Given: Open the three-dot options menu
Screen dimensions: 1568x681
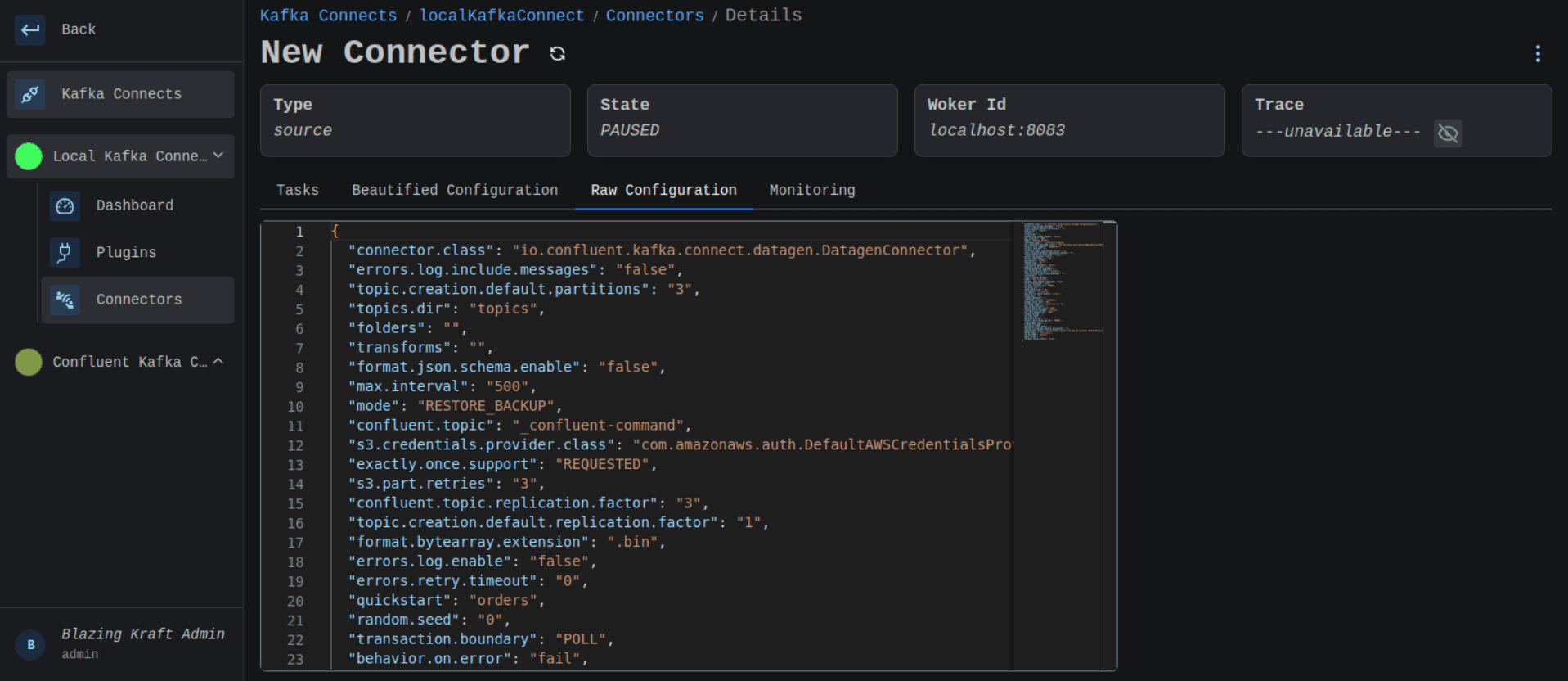Looking at the screenshot, I should [x=1538, y=54].
